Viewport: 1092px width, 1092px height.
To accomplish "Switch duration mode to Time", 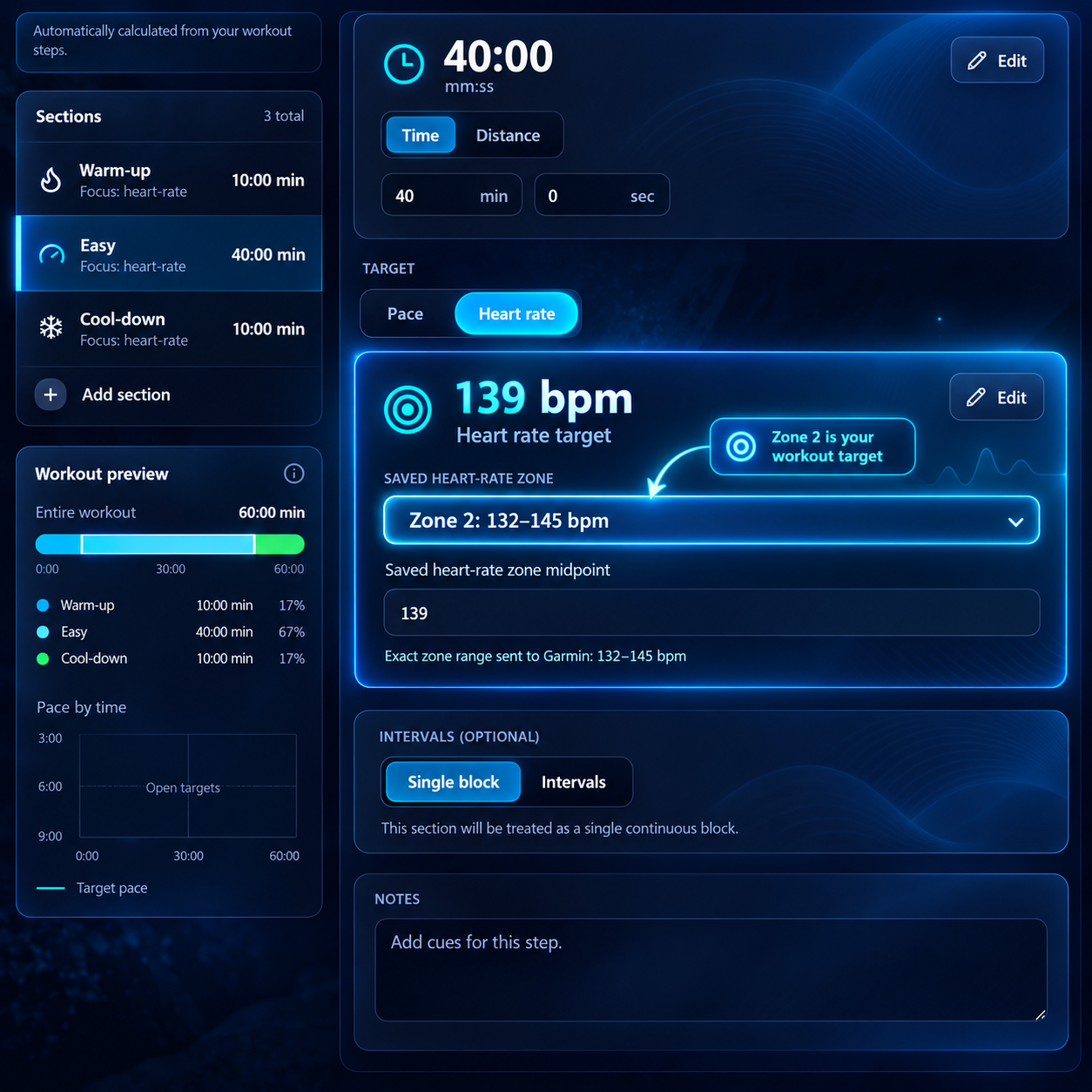I will point(421,135).
